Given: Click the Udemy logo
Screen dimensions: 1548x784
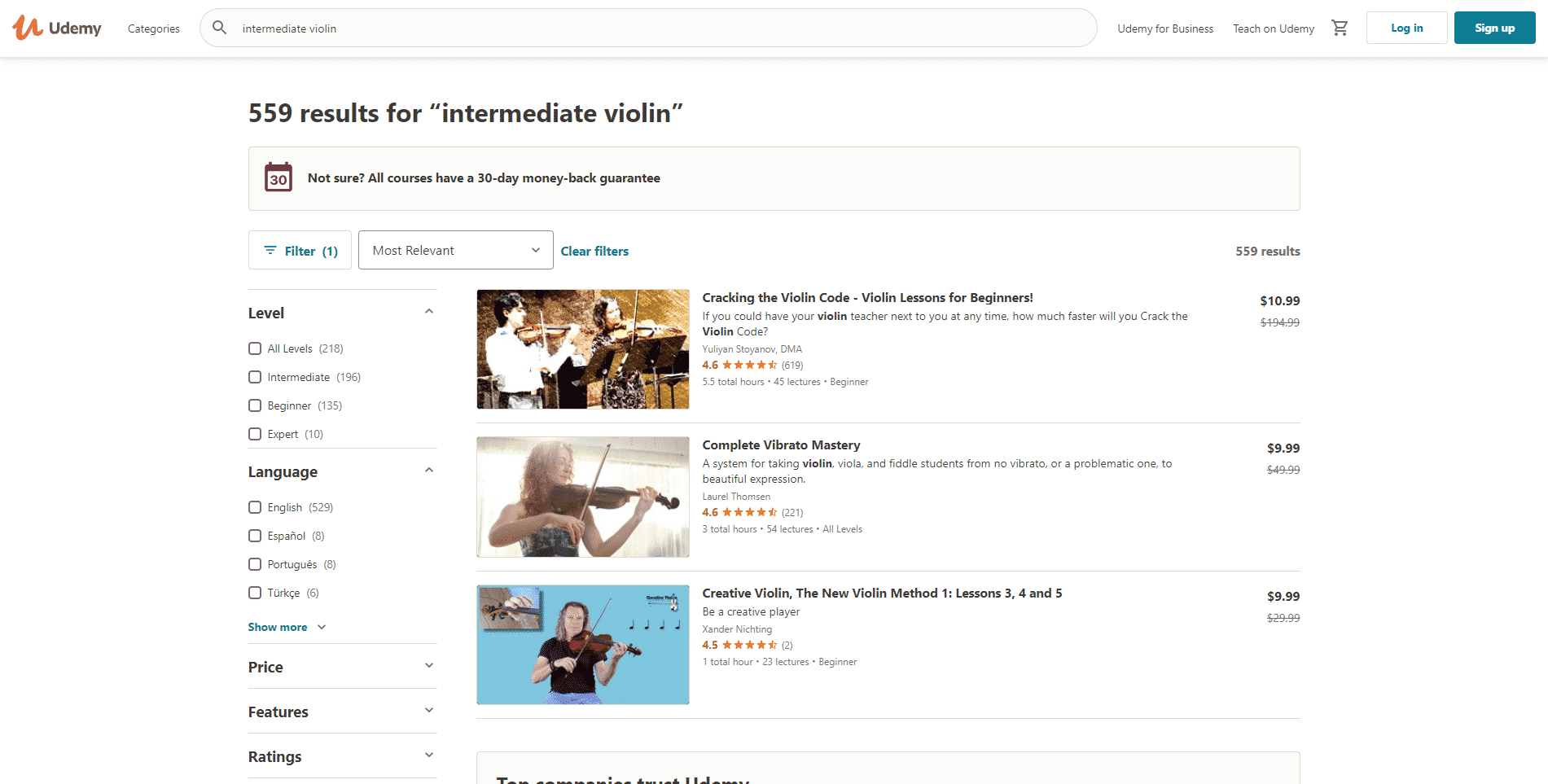Looking at the screenshot, I should click(57, 28).
